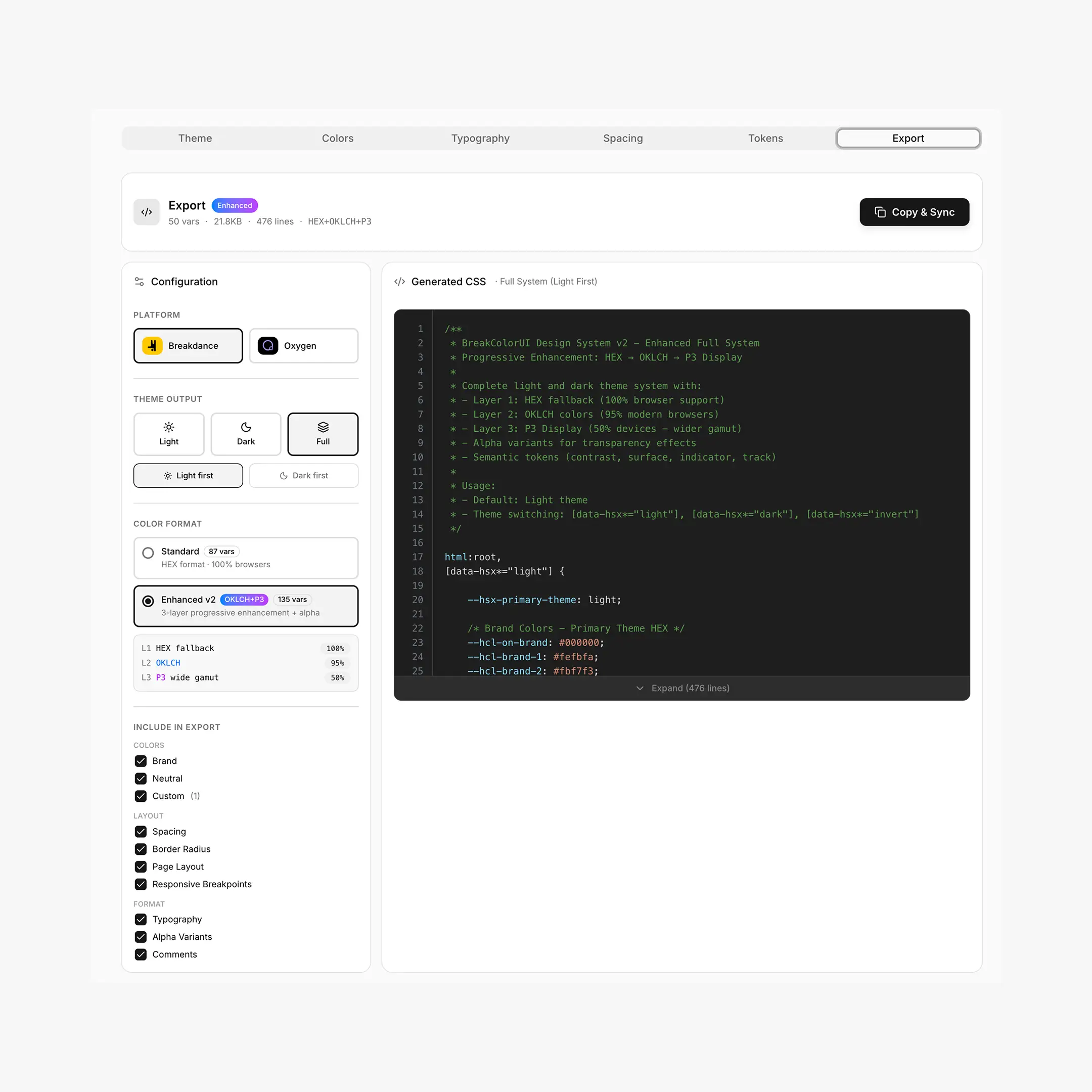Toggle the Page Layout checkbox
1092x1092 pixels.
141,867
